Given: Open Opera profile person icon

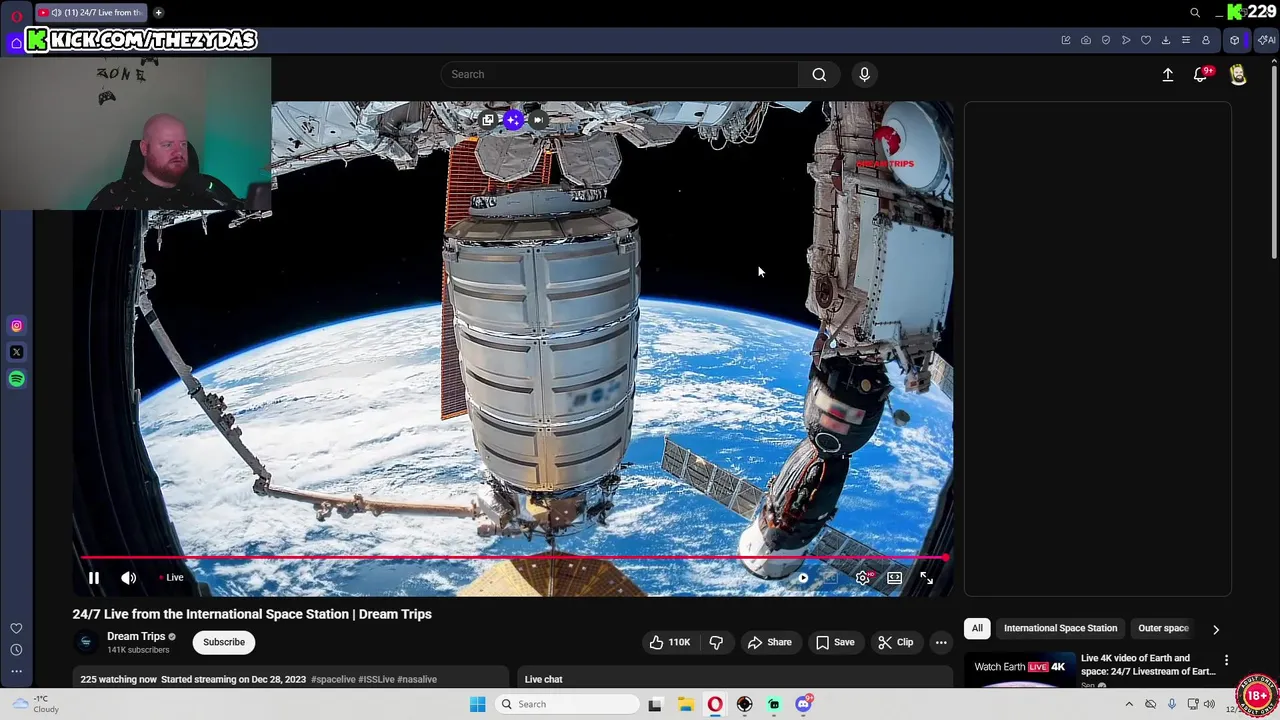Looking at the screenshot, I should pos(1206,40).
